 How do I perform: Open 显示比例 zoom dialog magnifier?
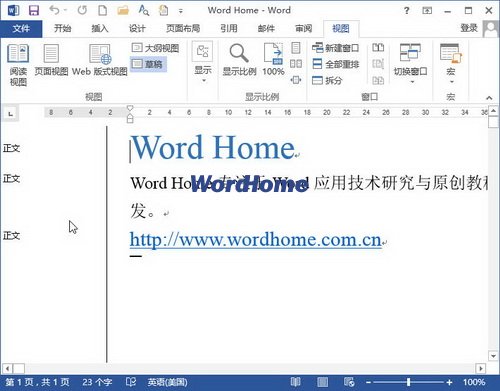click(x=239, y=60)
